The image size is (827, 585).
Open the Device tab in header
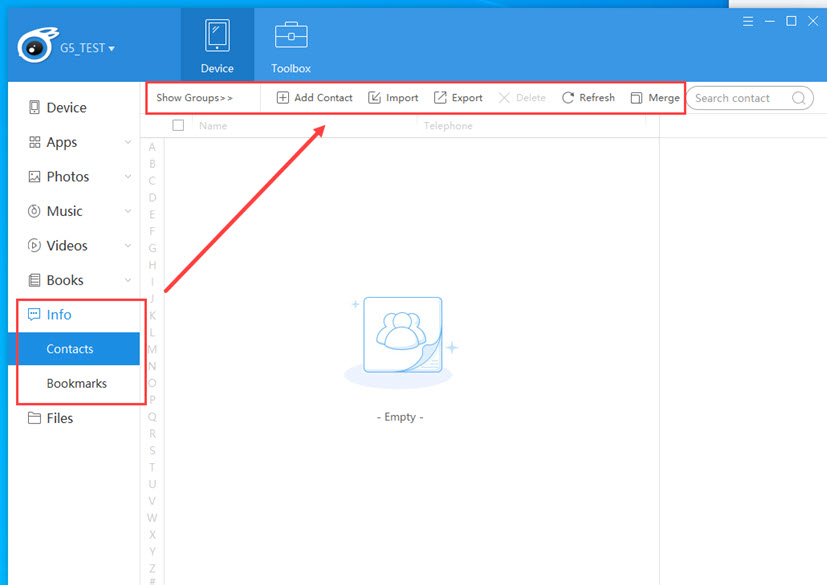pos(217,45)
